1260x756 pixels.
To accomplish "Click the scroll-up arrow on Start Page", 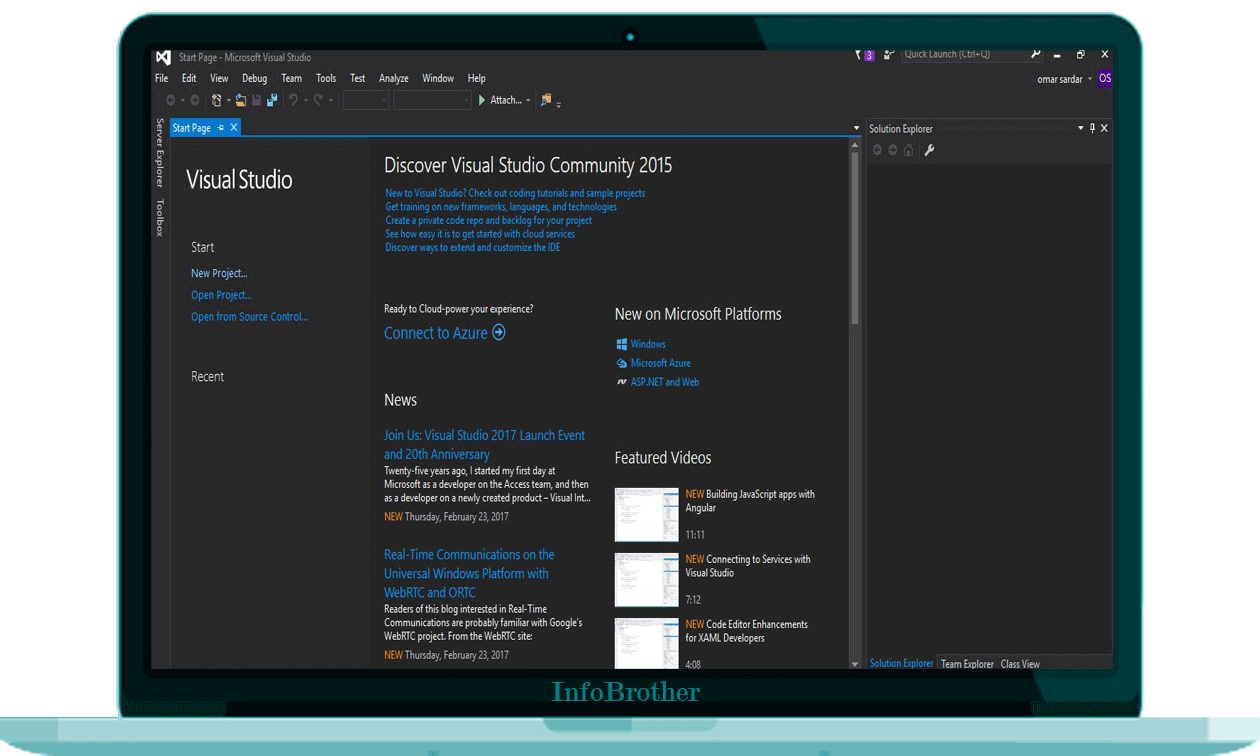I will click(x=855, y=145).
